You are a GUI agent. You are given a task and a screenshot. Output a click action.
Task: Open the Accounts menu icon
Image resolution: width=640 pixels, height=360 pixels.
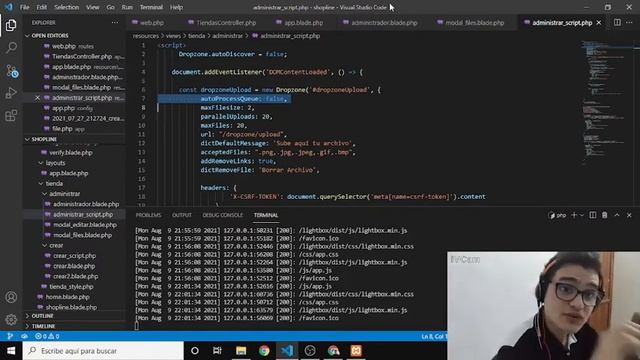coord(11,297)
